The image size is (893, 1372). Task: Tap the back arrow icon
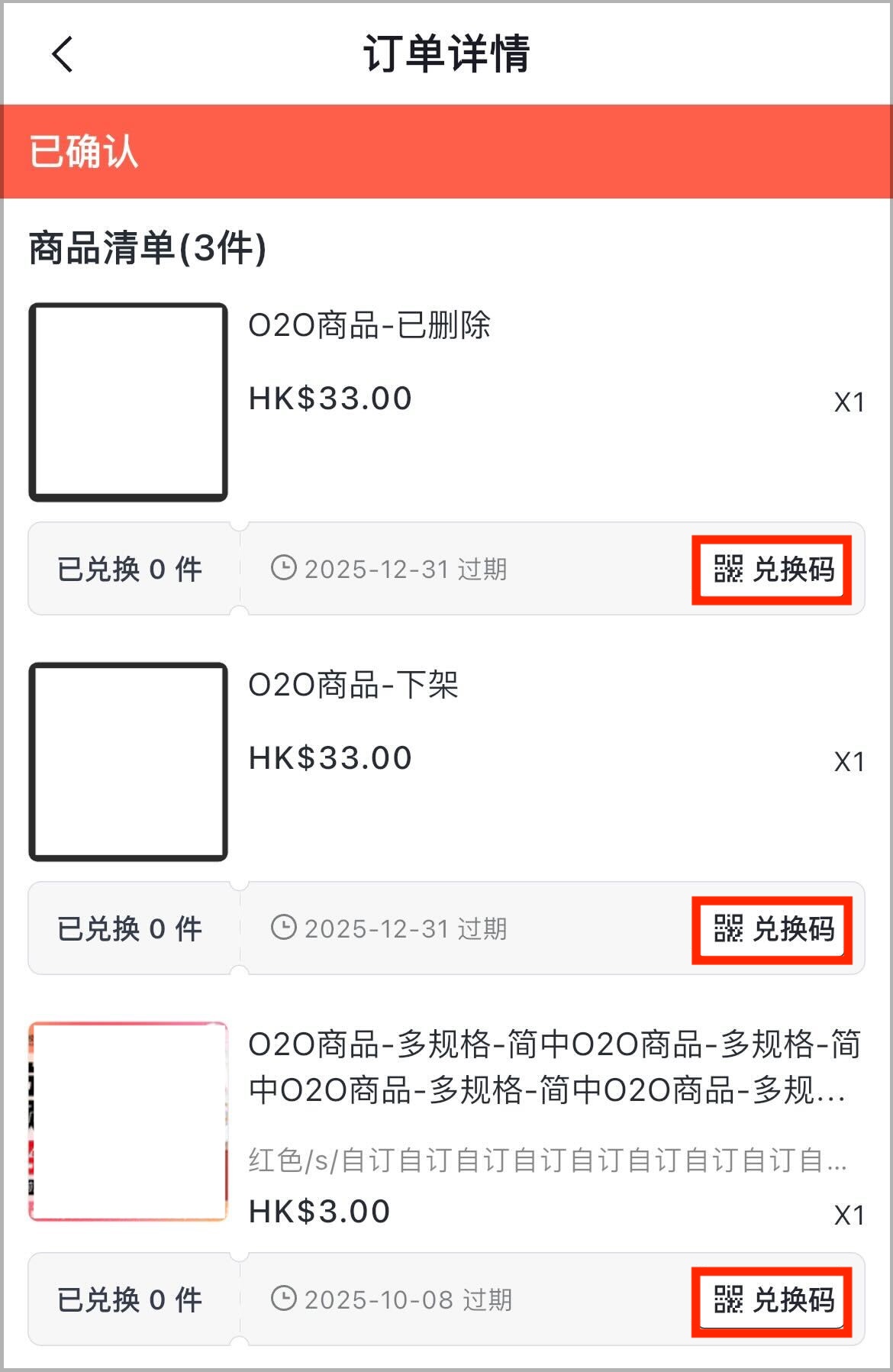63,54
